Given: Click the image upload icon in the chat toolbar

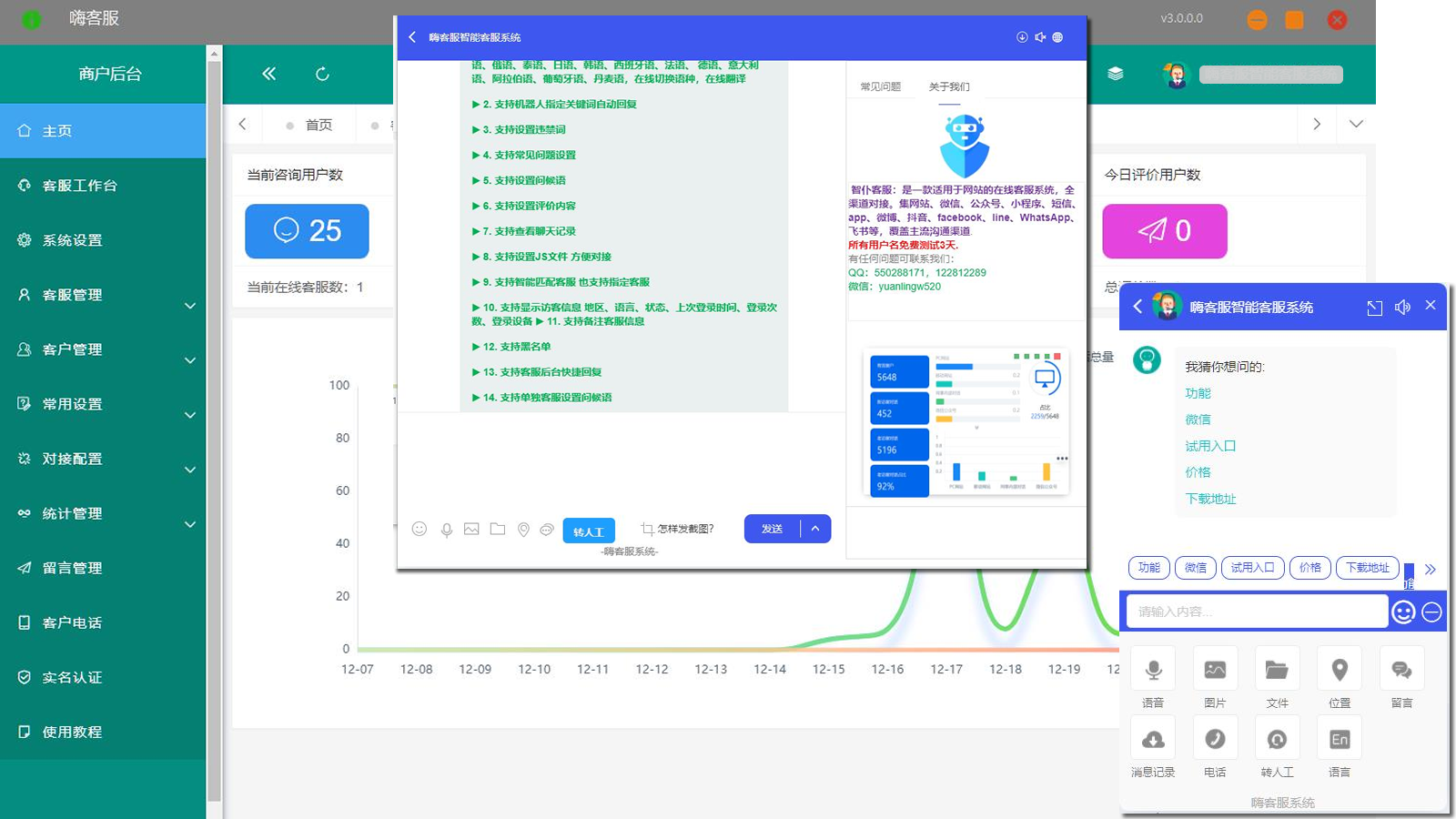Looking at the screenshot, I should point(471,529).
